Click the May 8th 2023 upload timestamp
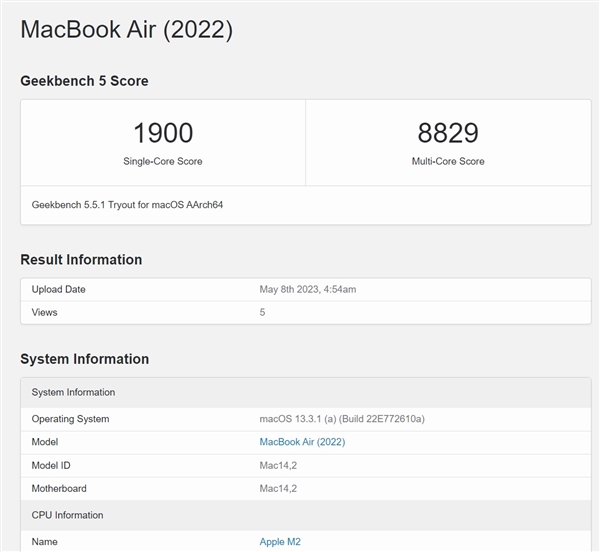Screen dimensions: 600x552 click(308, 289)
